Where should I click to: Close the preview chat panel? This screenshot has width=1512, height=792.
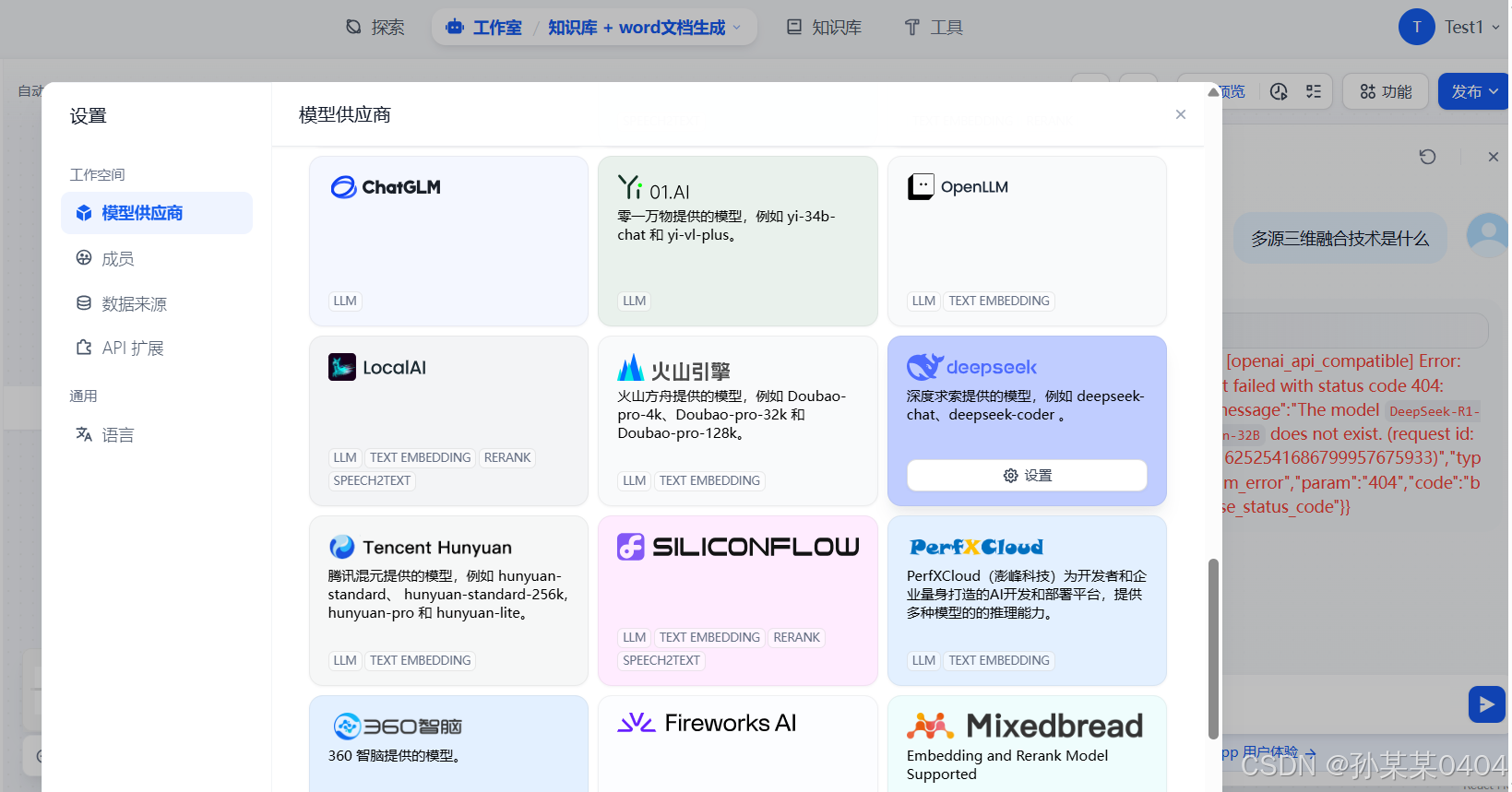click(1494, 157)
